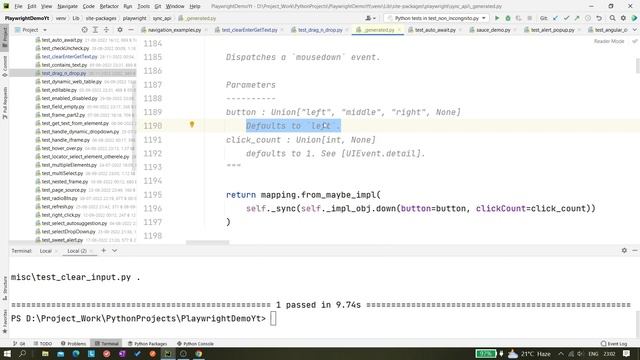The width and height of the screenshot is (640, 360).
Task: Open the File menu
Action: point(18,7)
